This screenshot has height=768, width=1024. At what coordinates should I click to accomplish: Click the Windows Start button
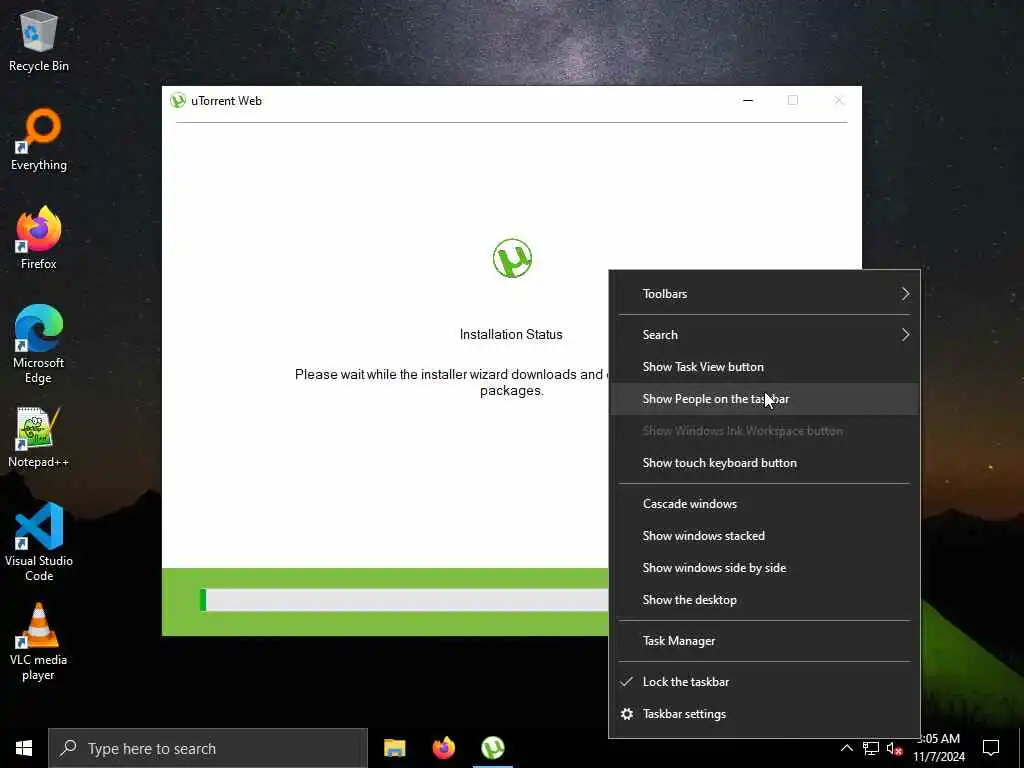(24, 748)
